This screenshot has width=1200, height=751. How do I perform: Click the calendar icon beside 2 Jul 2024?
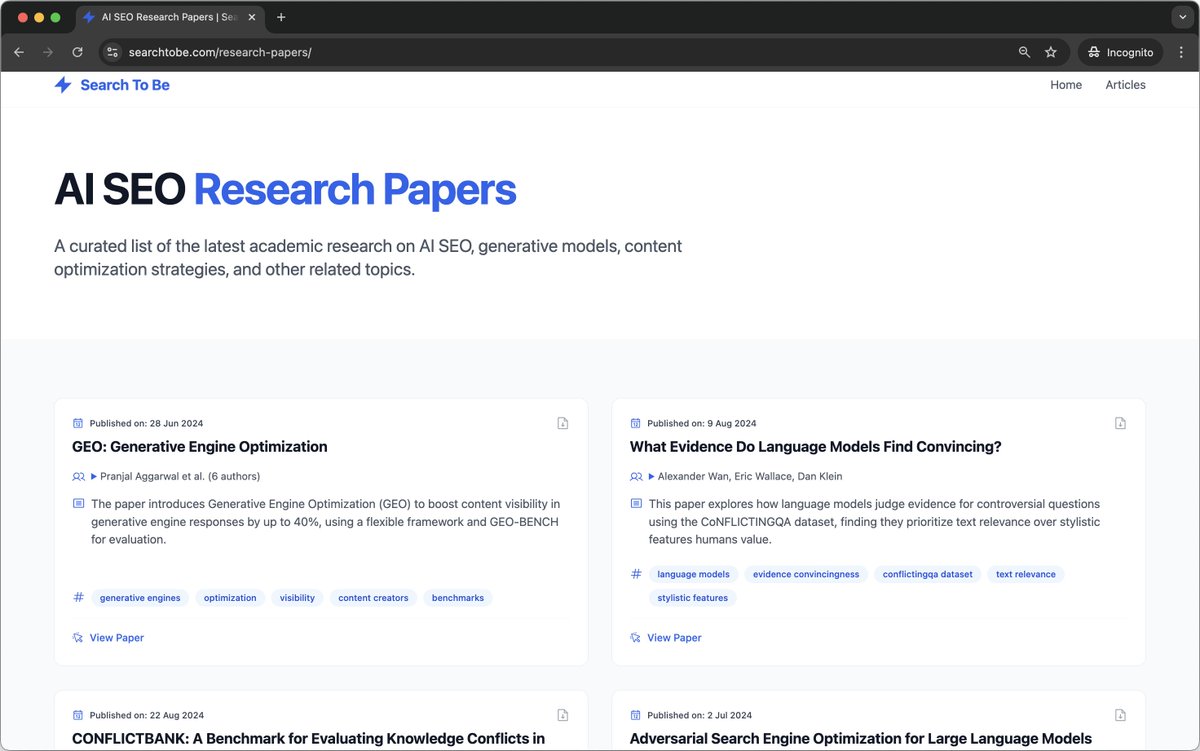tap(636, 715)
